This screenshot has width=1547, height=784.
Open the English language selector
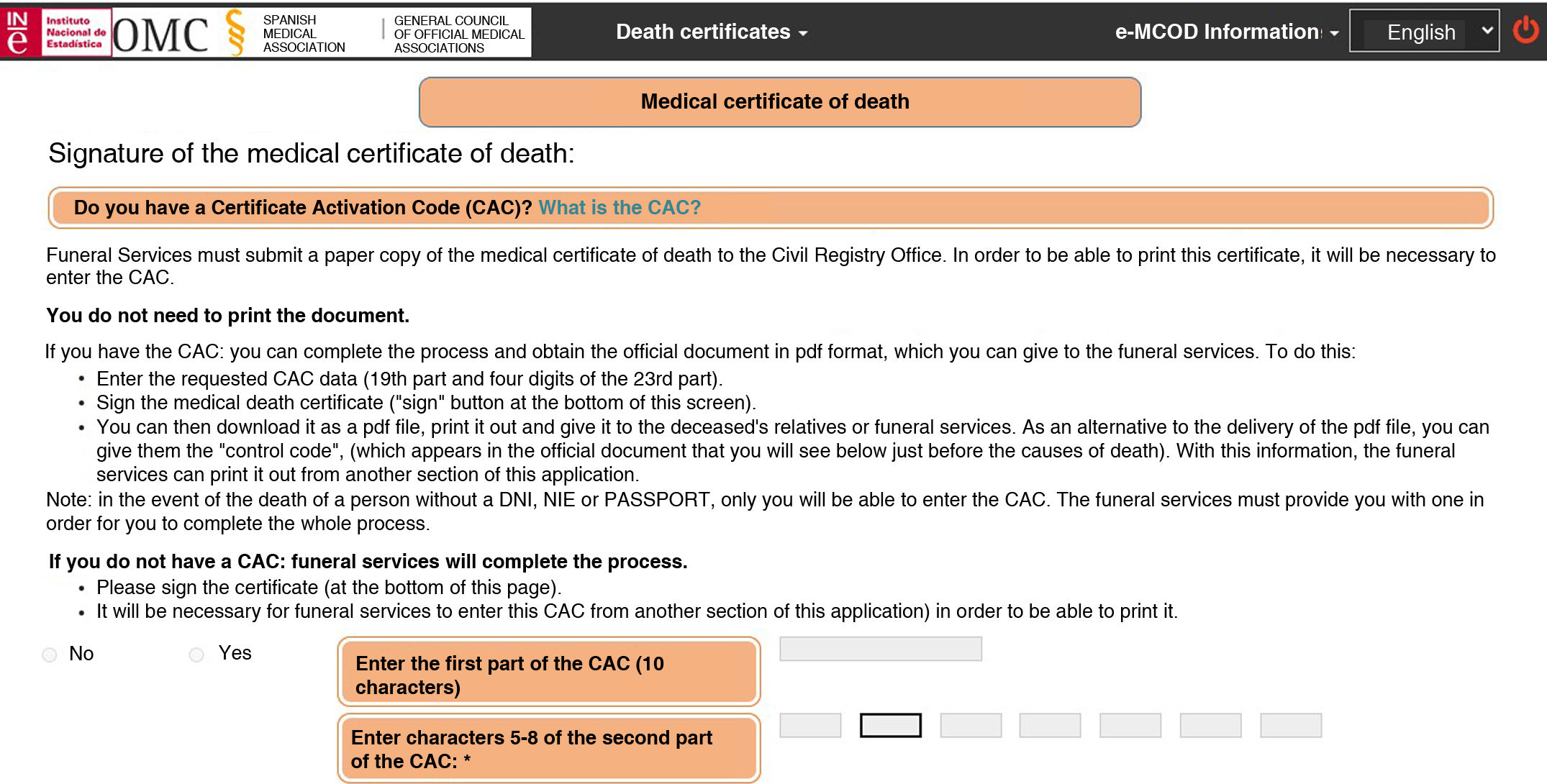tap(1424, 32)
